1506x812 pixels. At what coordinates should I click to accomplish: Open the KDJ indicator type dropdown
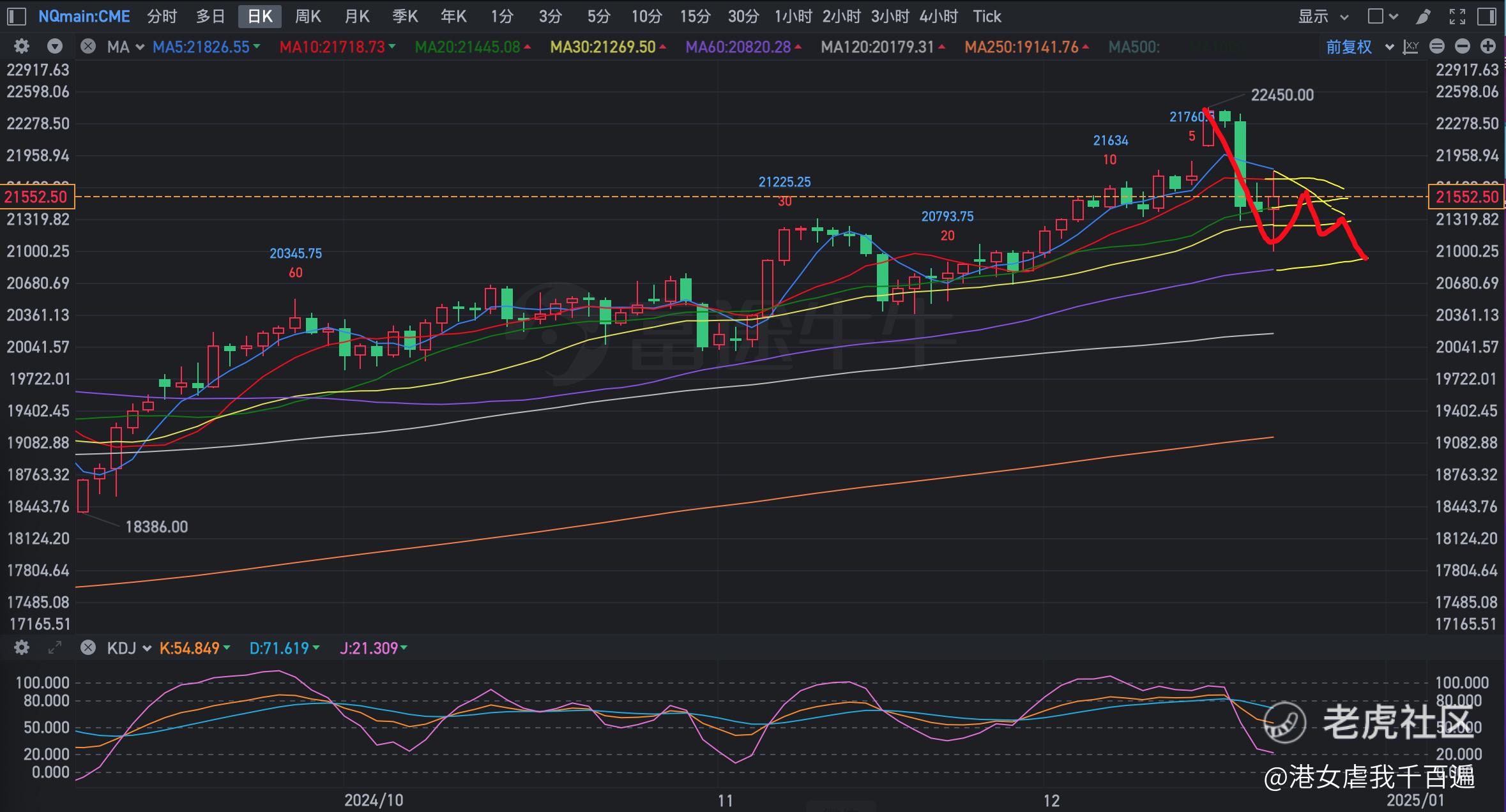click(x=128, y=649)
